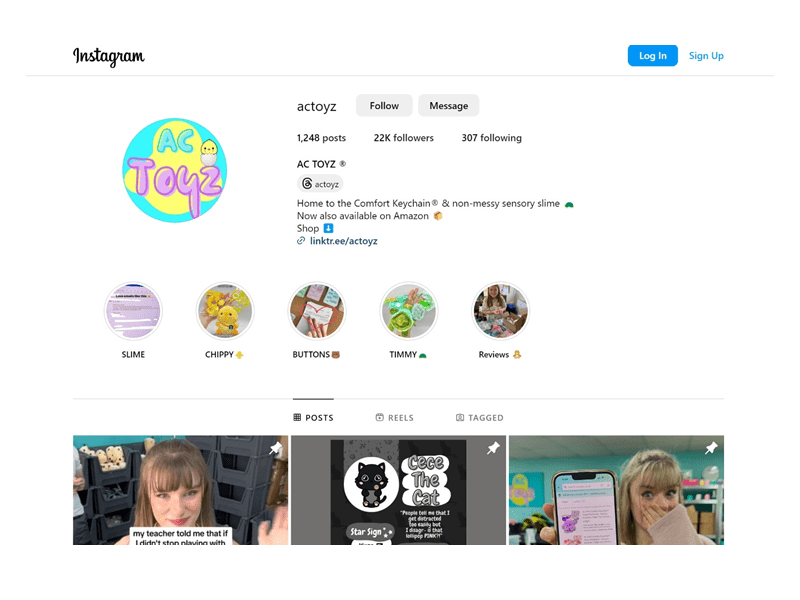800x600 pixels.
Task: Open the CHIPPY story highlight
Action: [x=225, y=311]
